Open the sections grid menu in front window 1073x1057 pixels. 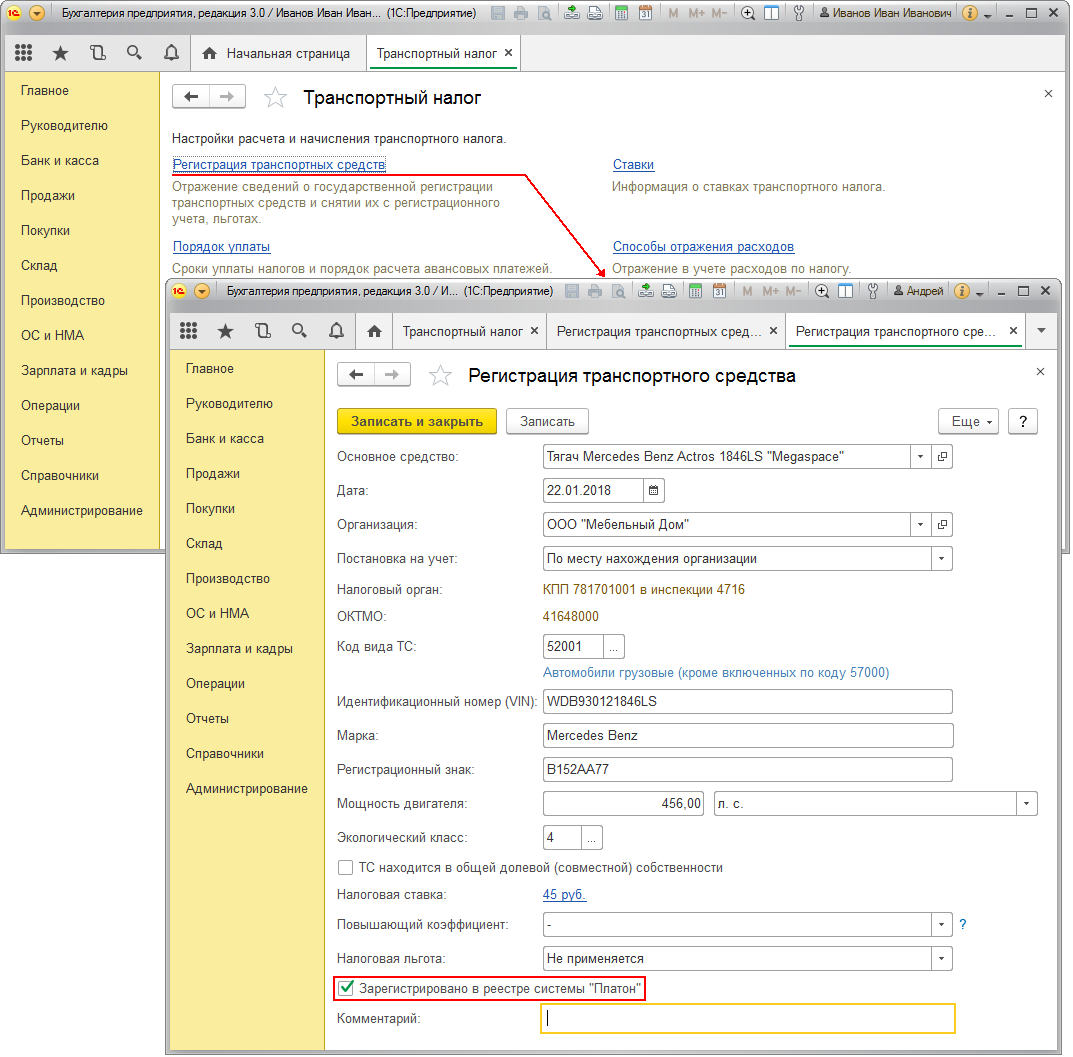[x=188, y=331]
